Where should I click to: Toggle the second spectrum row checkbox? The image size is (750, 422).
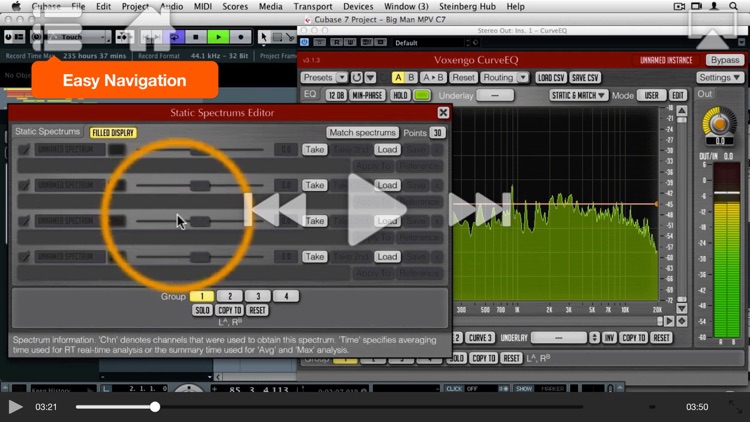[24, 185]
